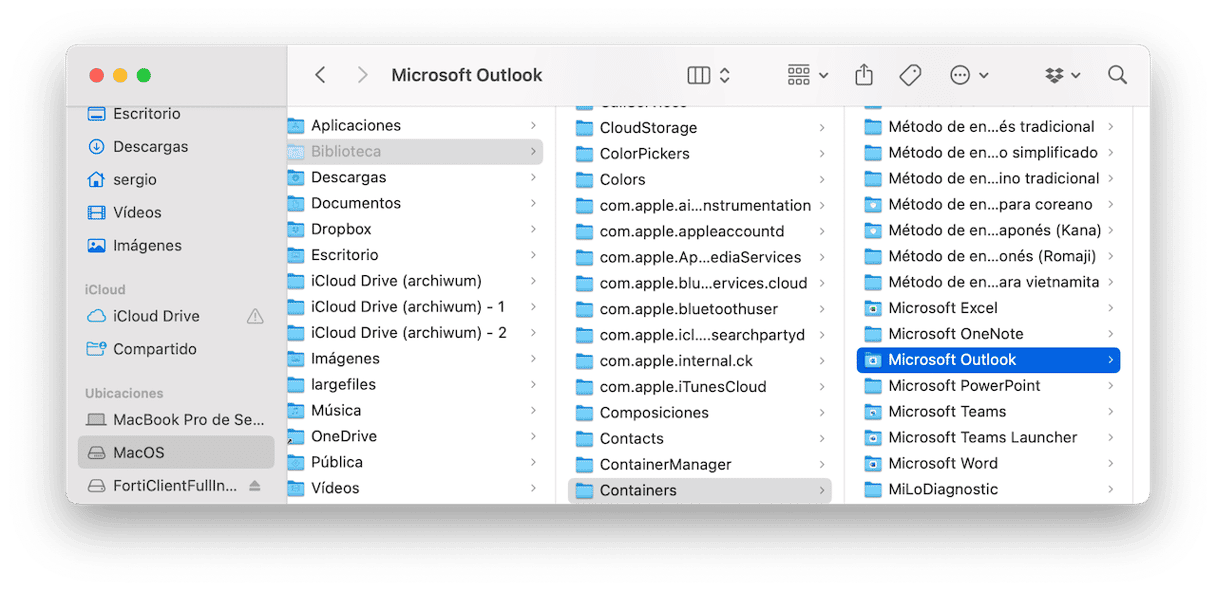Select the Música folder
Image resolution: width=1216 pixels, height=591 pixels.
click(x=413, y=411)
